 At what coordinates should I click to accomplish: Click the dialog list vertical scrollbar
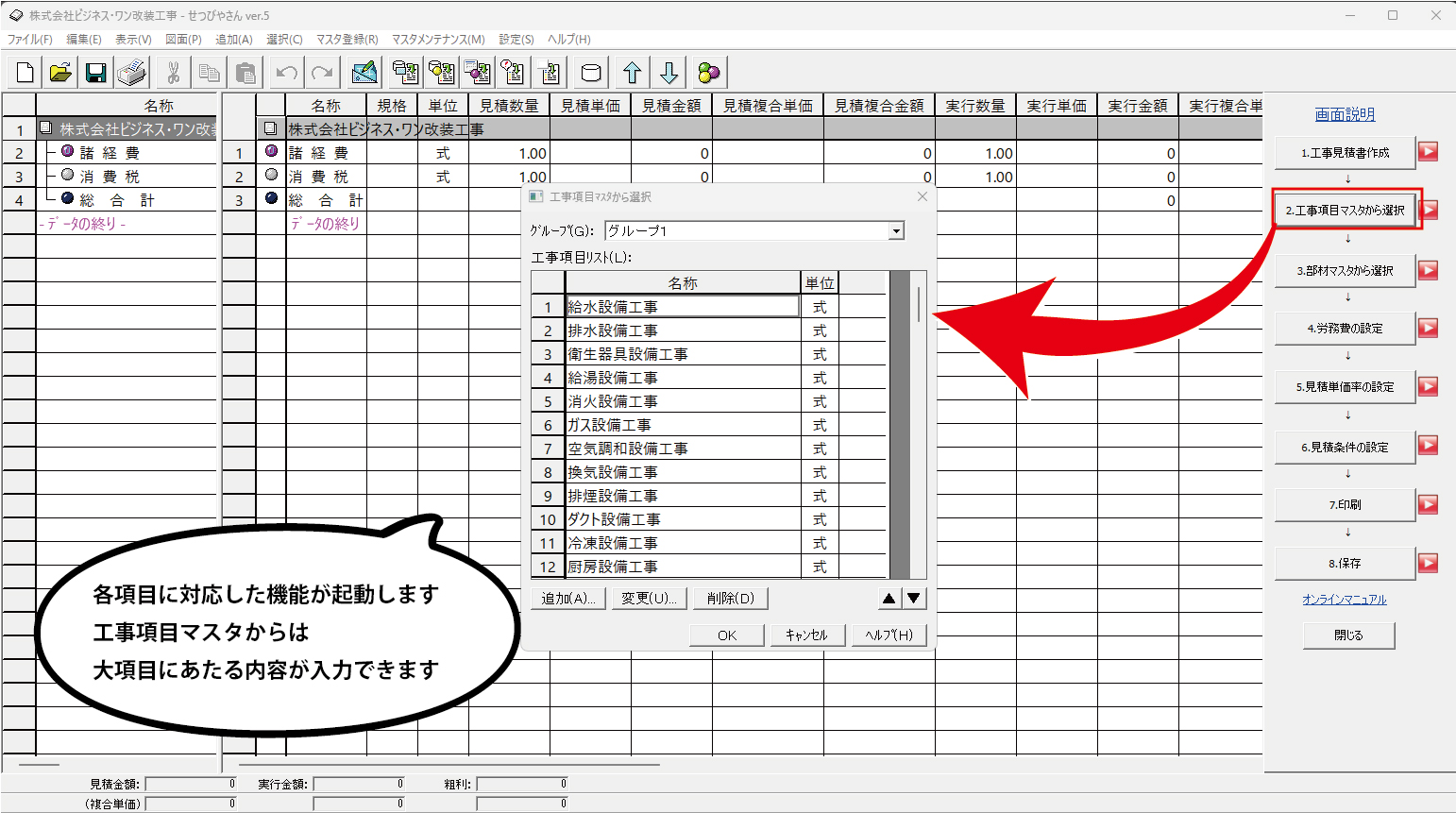918,424
